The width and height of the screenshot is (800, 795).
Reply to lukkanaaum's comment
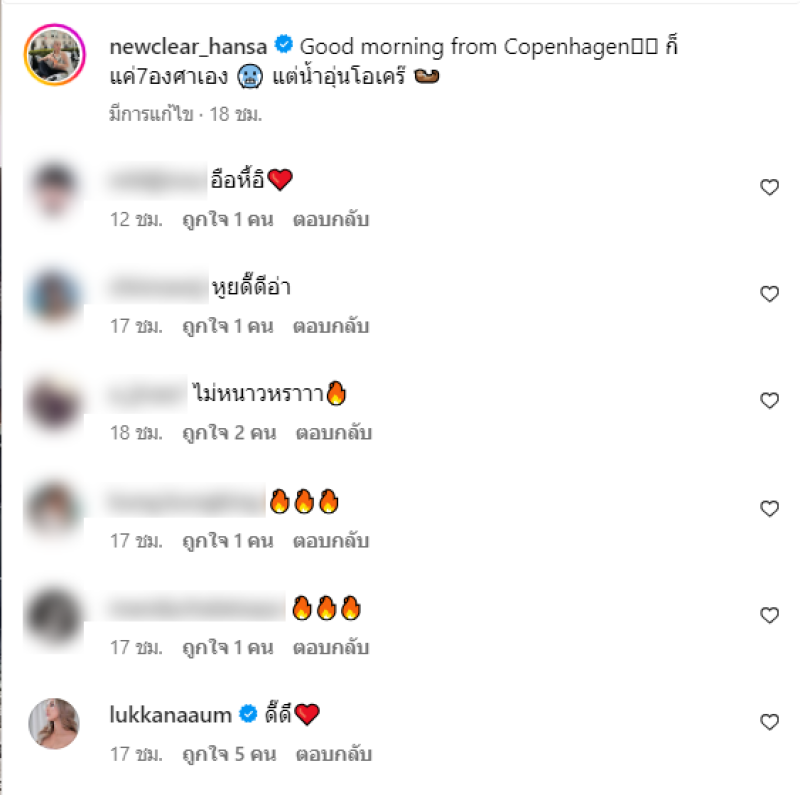(x=334, y=754)
